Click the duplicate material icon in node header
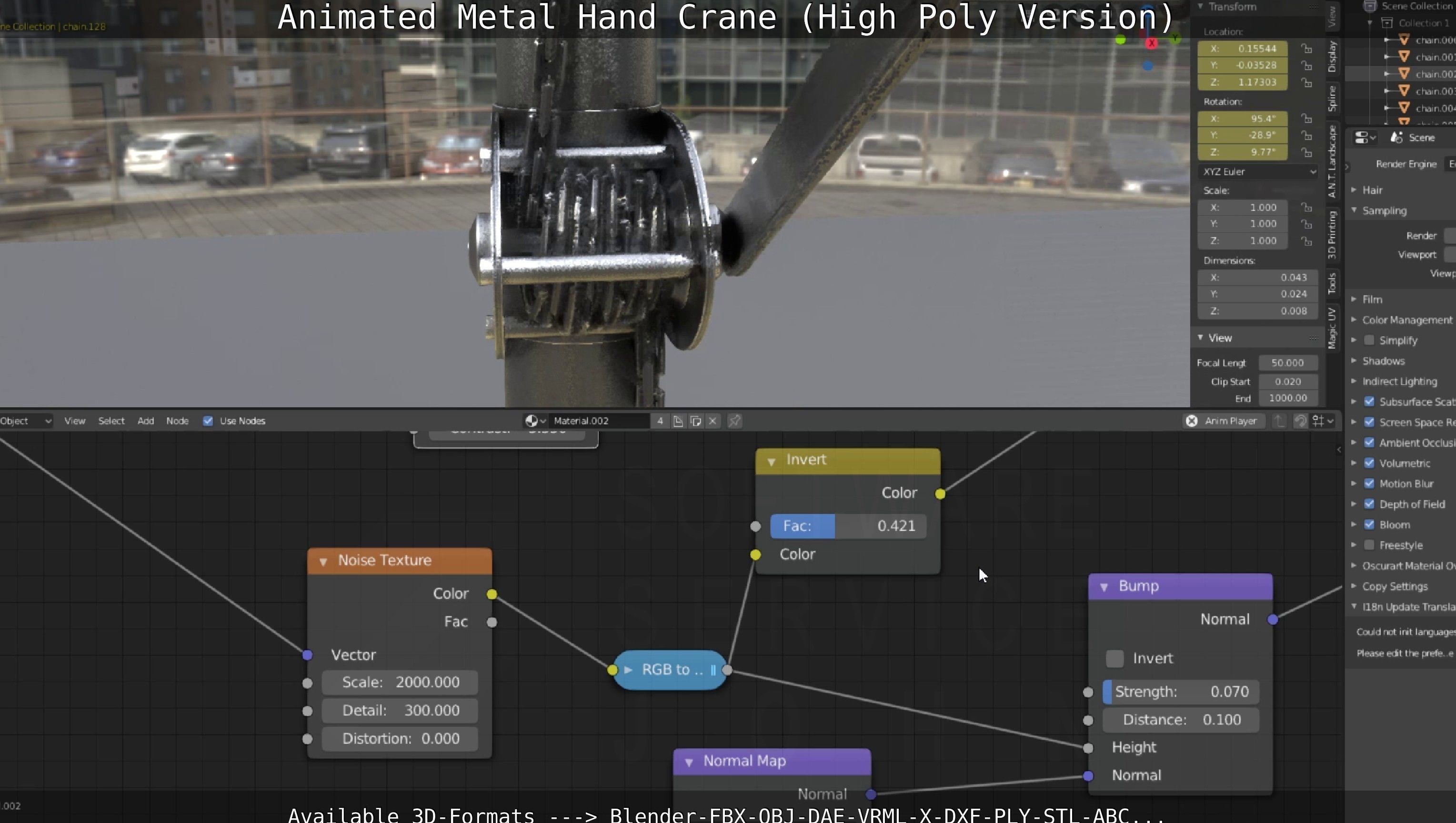This screenshot has height=823, width=1456. [696, 421]
